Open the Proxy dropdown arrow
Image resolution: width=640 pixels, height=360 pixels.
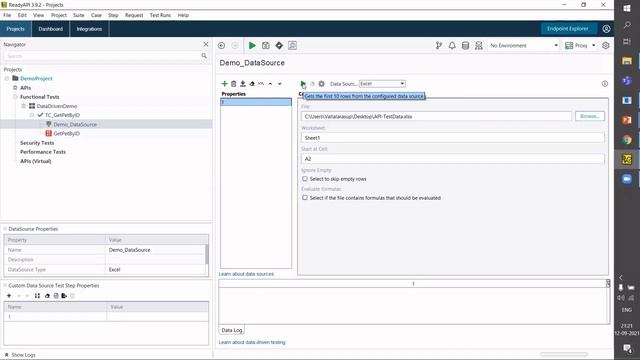[594, 45]
